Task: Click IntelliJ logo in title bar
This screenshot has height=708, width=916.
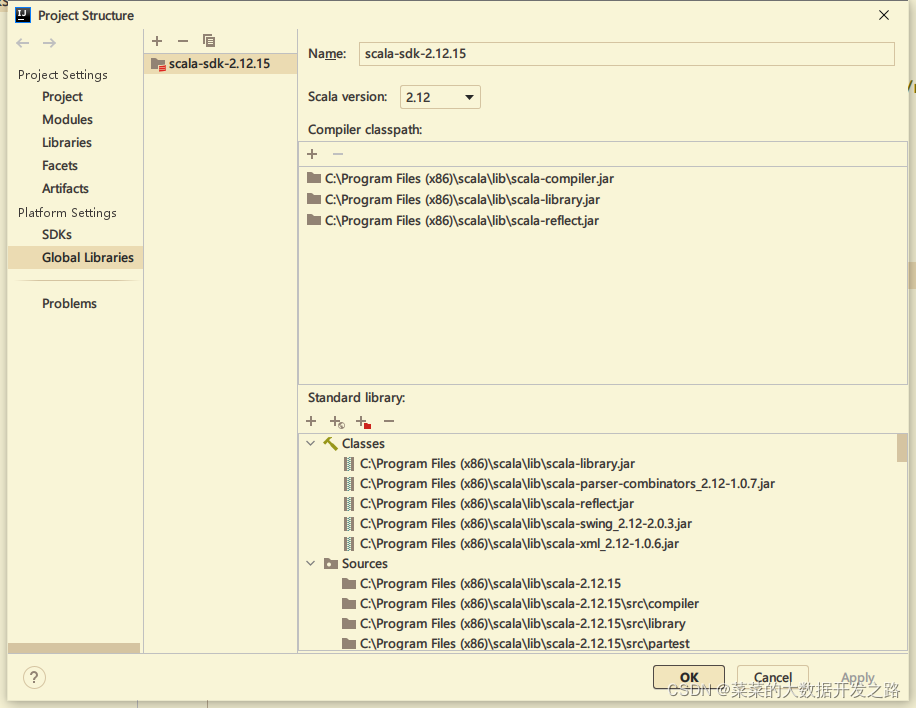Action: pyautogui.click(x=23, y=15)
